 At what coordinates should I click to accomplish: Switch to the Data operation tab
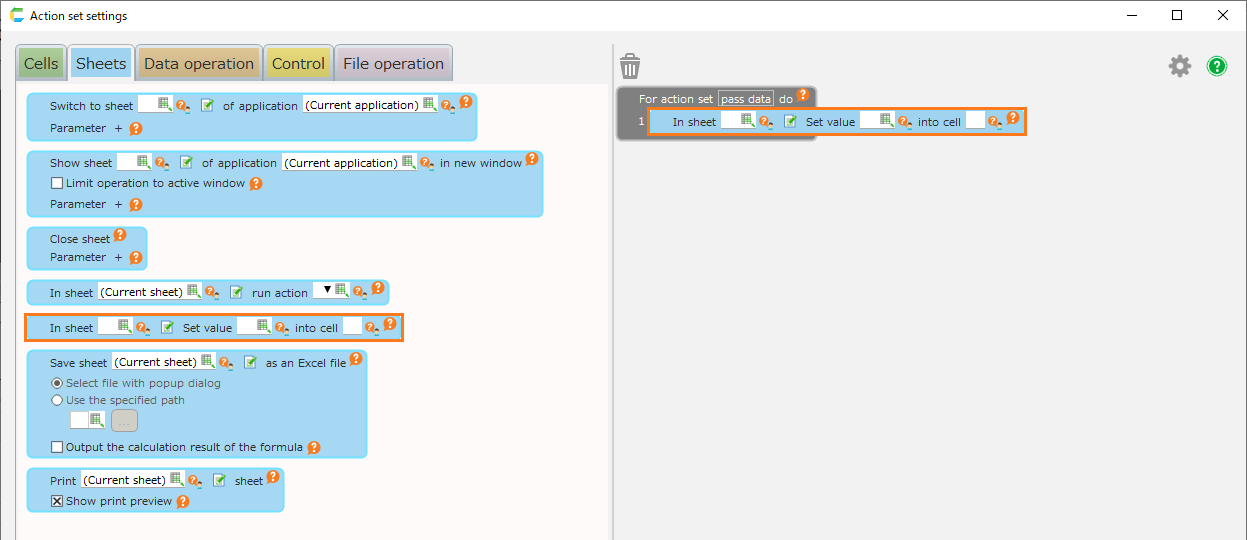pyautogui.click(x=199, y=64)
